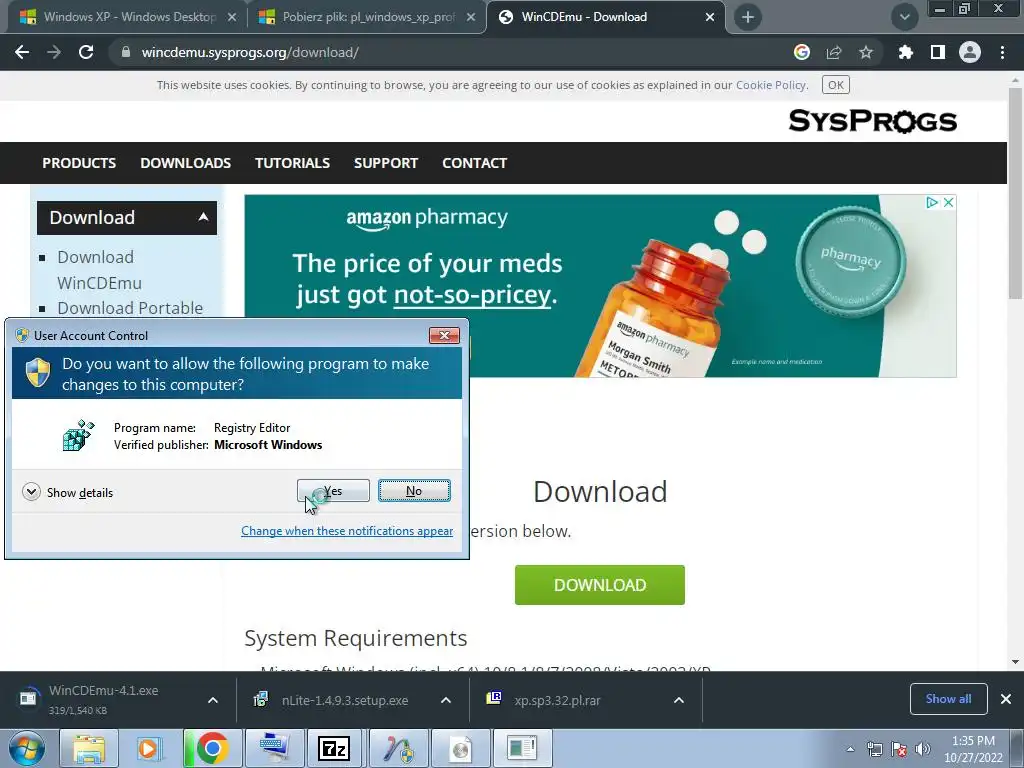Click the Amazon Pharmacy ad banner
Viewport: 1024px width, 768px height.
tap(600, 285)
